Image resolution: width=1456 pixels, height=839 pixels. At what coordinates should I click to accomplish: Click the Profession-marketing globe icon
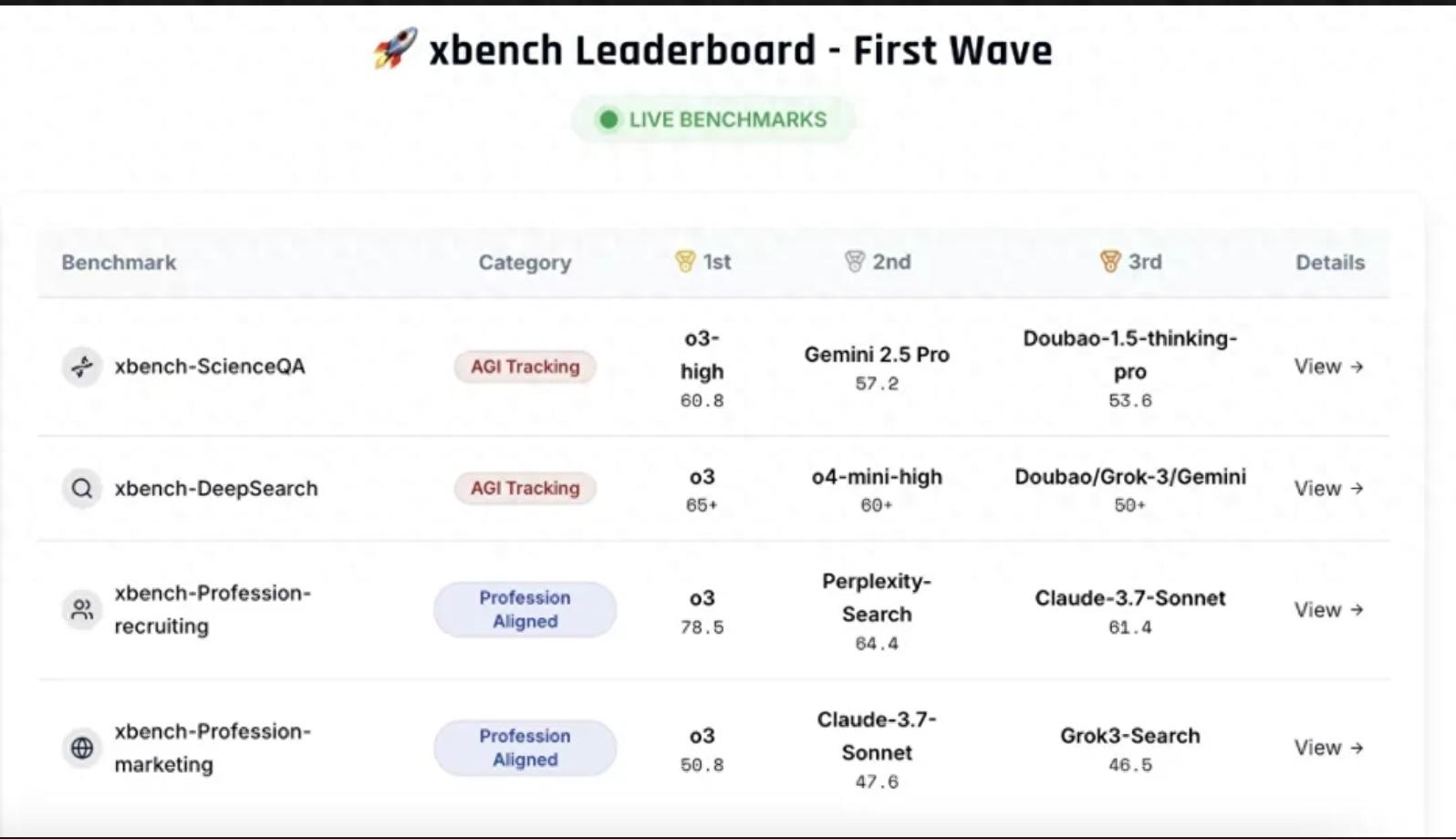click(x=82, y=748)
